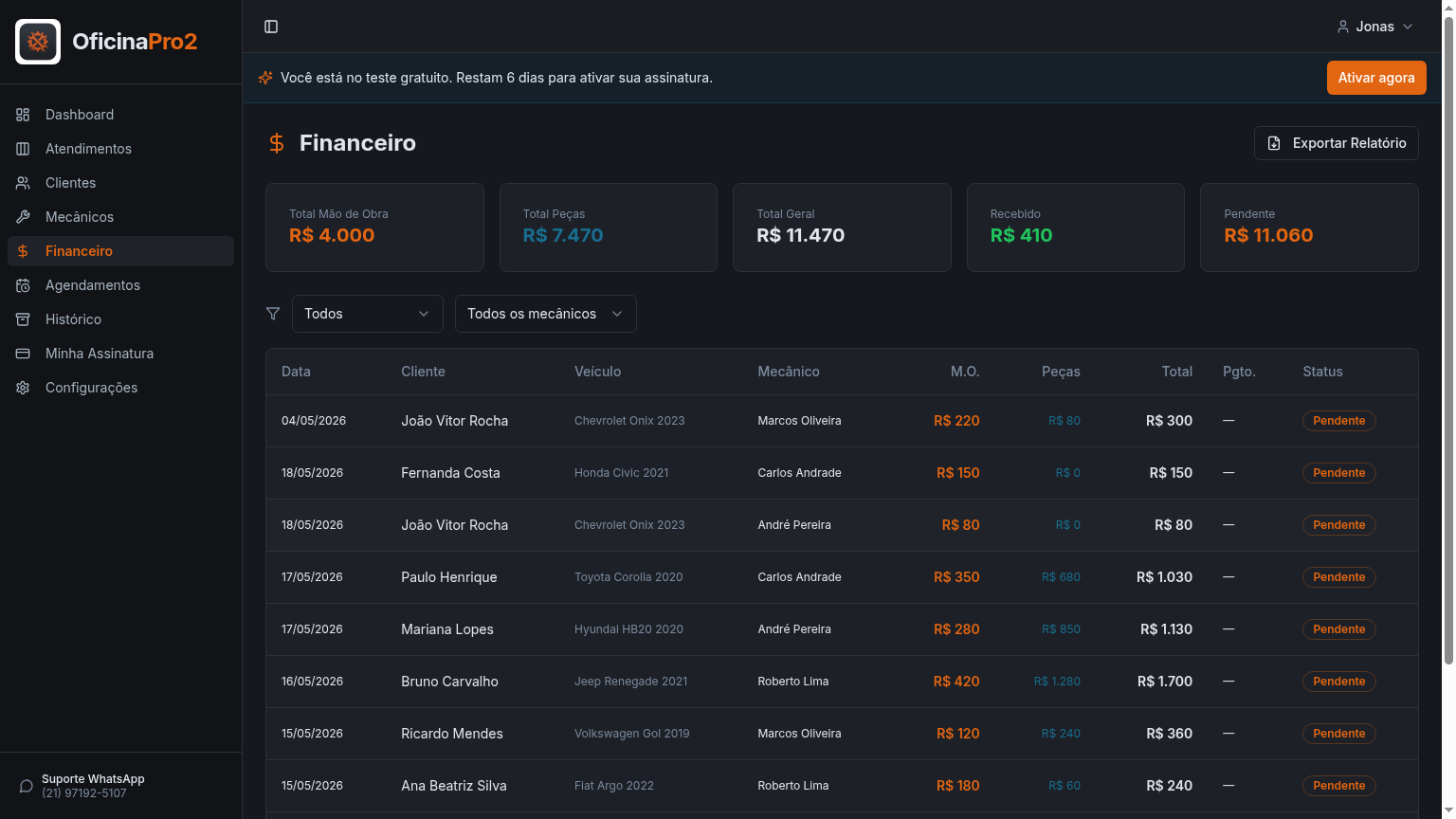Click the Status column header
Image resolution: width=1456 pixels, height=819 pixels.
(x=1322, y=372)
